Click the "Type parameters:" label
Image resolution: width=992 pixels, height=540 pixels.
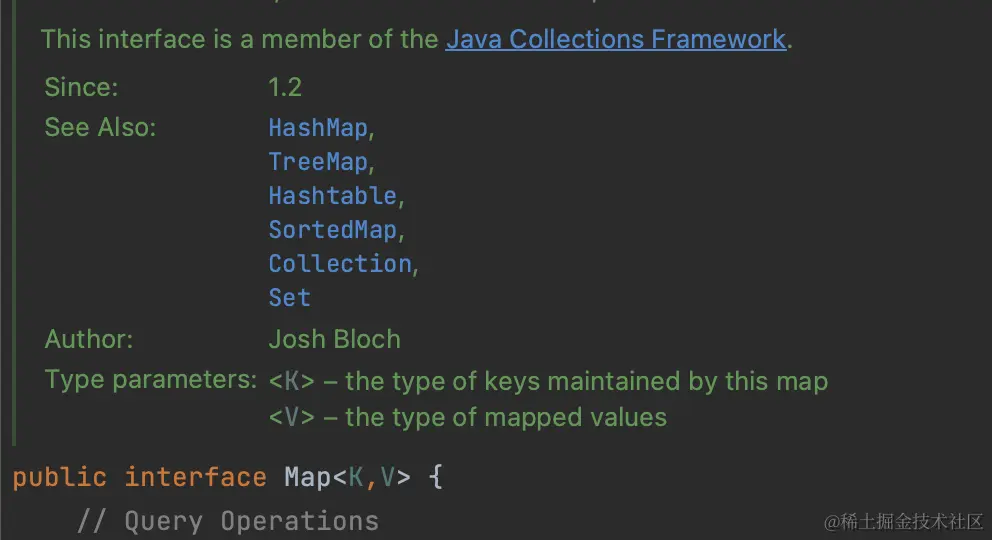coord(151,380)
